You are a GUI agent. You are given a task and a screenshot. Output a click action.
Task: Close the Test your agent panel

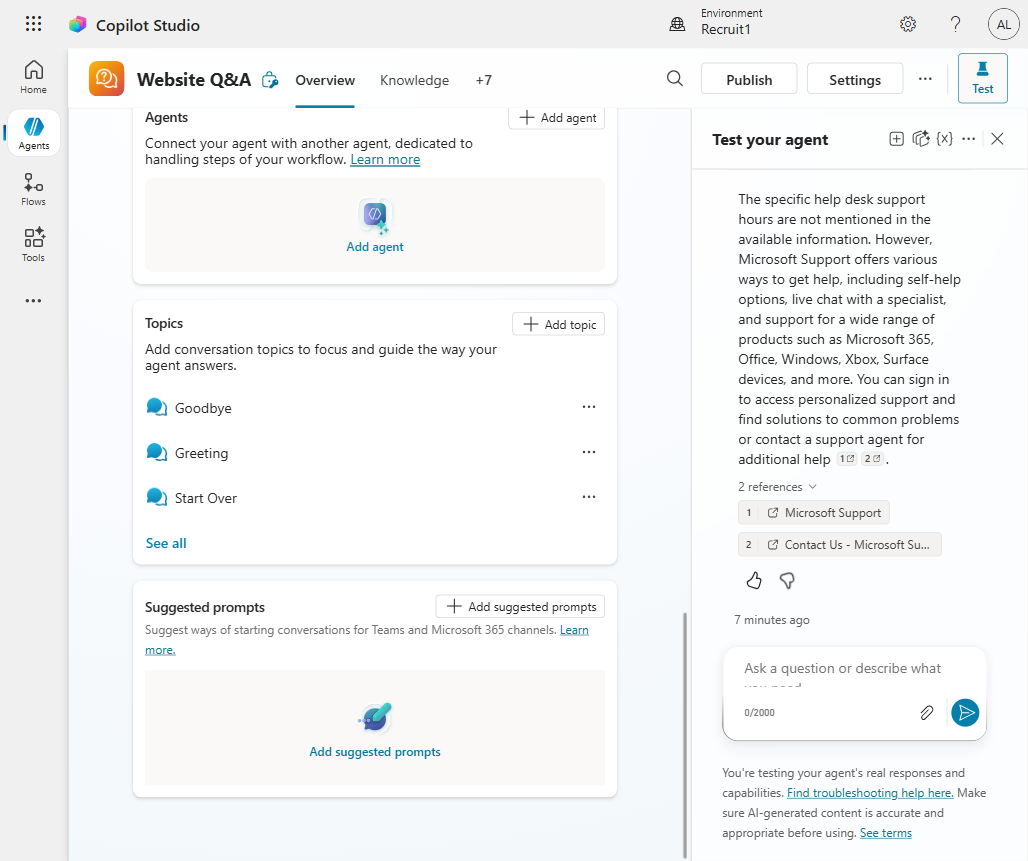997,139
